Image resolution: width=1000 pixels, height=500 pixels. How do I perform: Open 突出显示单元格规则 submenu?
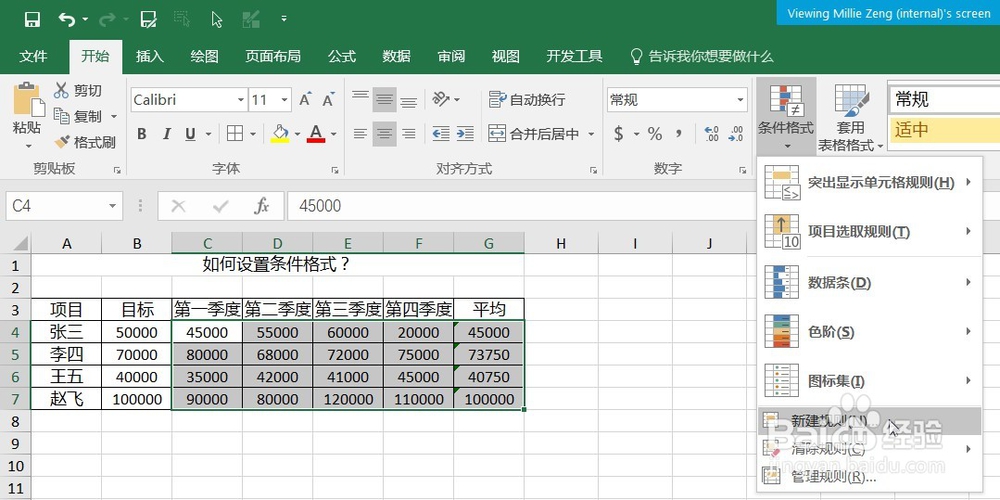(869, 183)
